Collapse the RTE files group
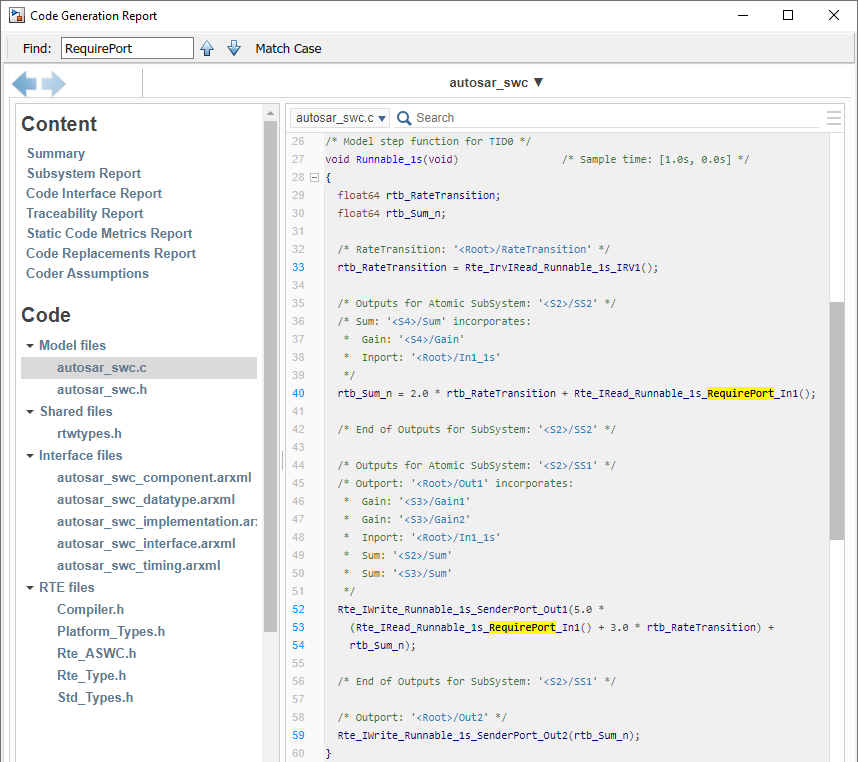This screenshot has width=858, height=762. tap(30, 588)
